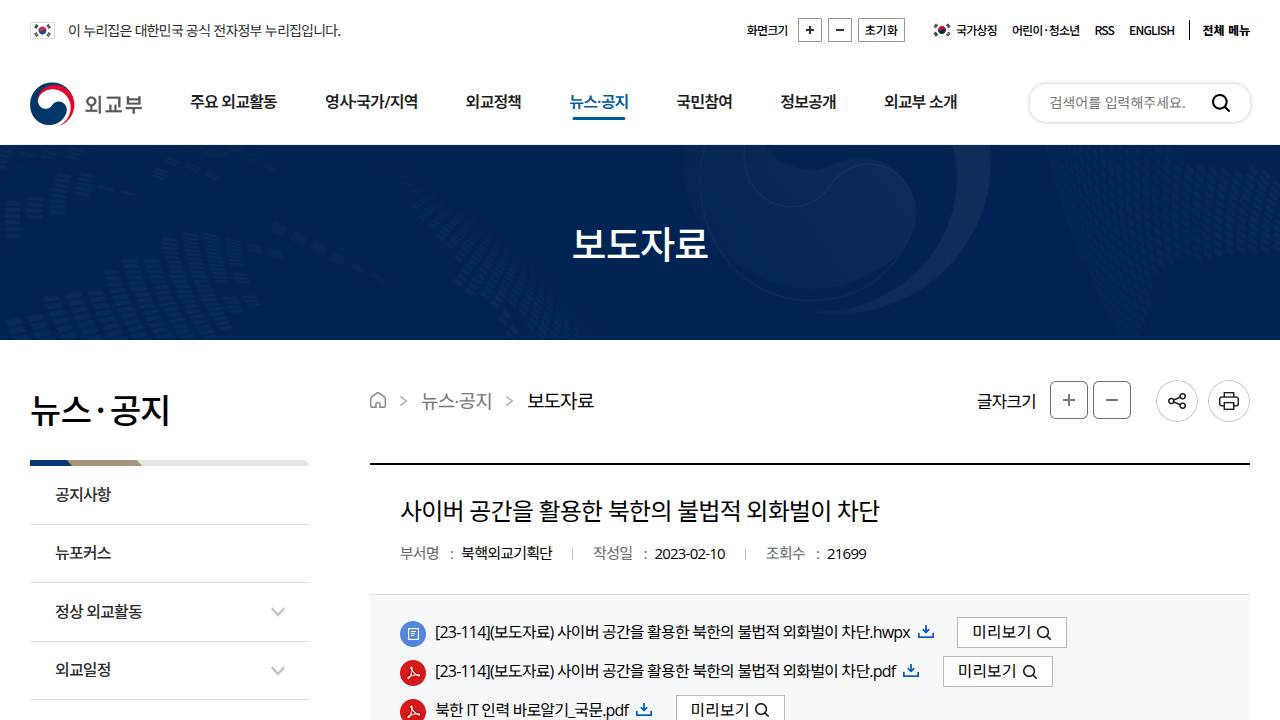The height and width of the screenshot is (720, 1280).
Task: Open 뉴스·공지 menu
Action: [x=599, y=102]
